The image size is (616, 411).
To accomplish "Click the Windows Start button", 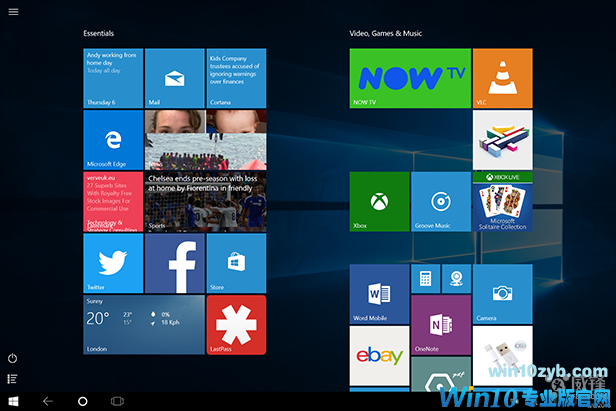I will pyautogui.click(x=13, y=401).
